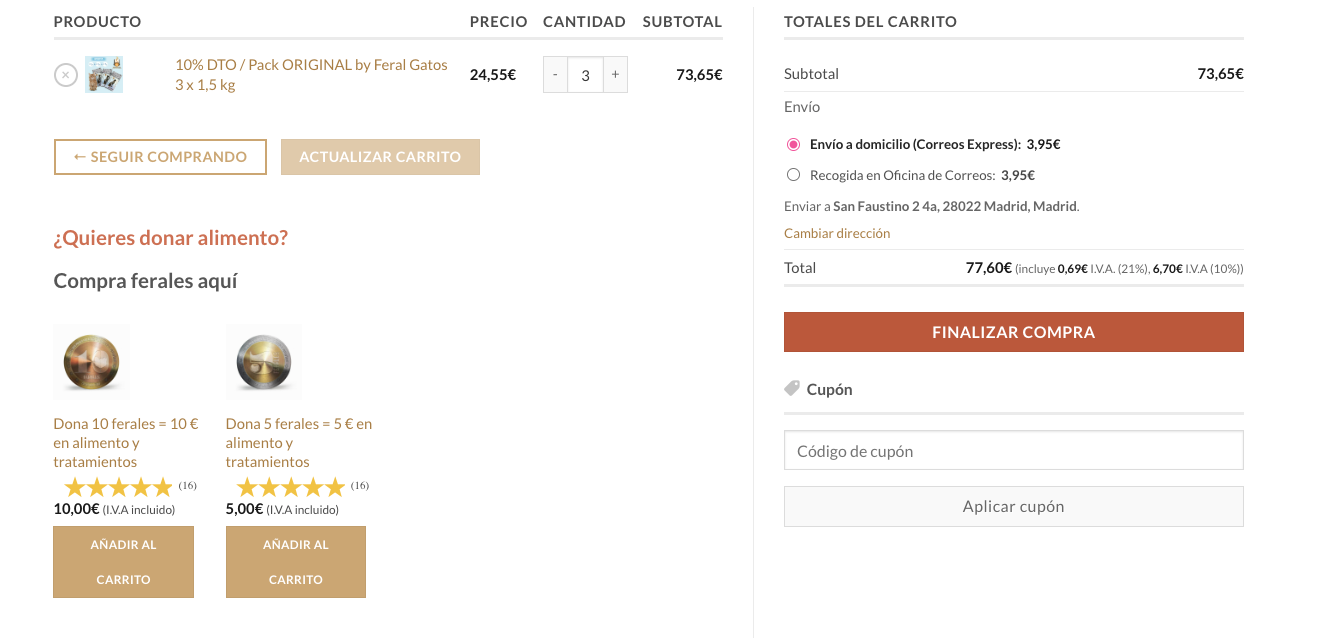Click Actualizar Carrito button

380,157
